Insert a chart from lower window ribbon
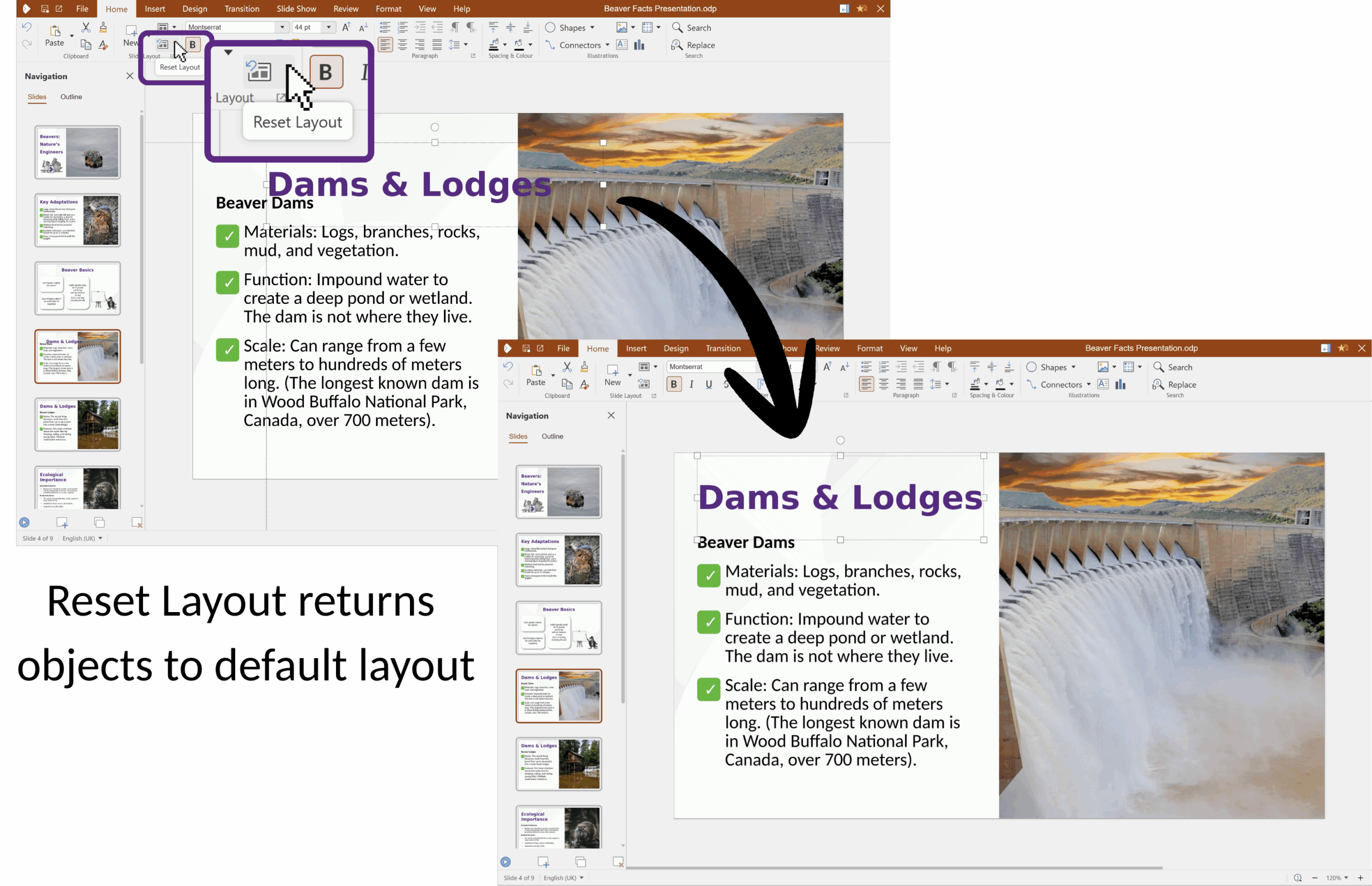Viewport: 1372px width, 886px height. coord(1120,384)
